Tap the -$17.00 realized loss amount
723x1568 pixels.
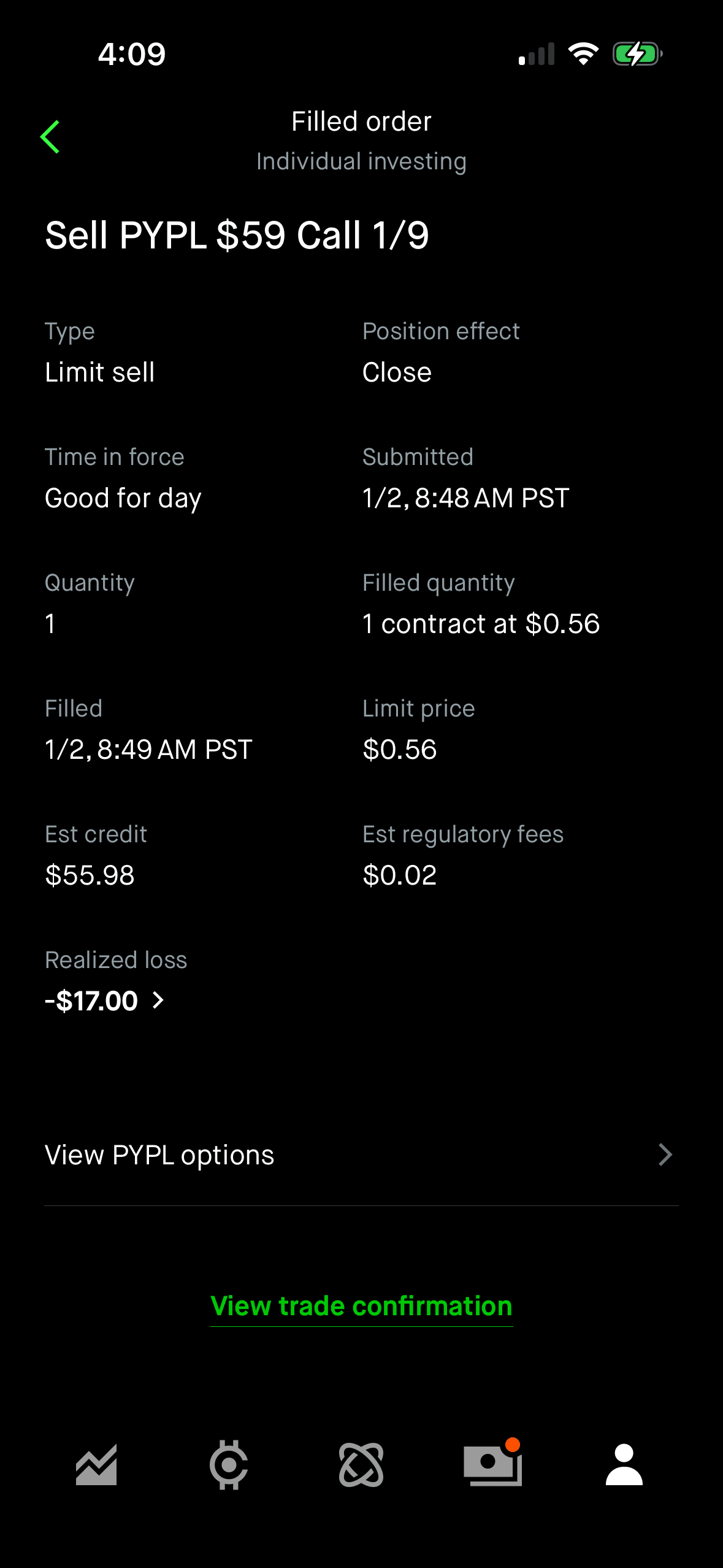coord(91,1001)
